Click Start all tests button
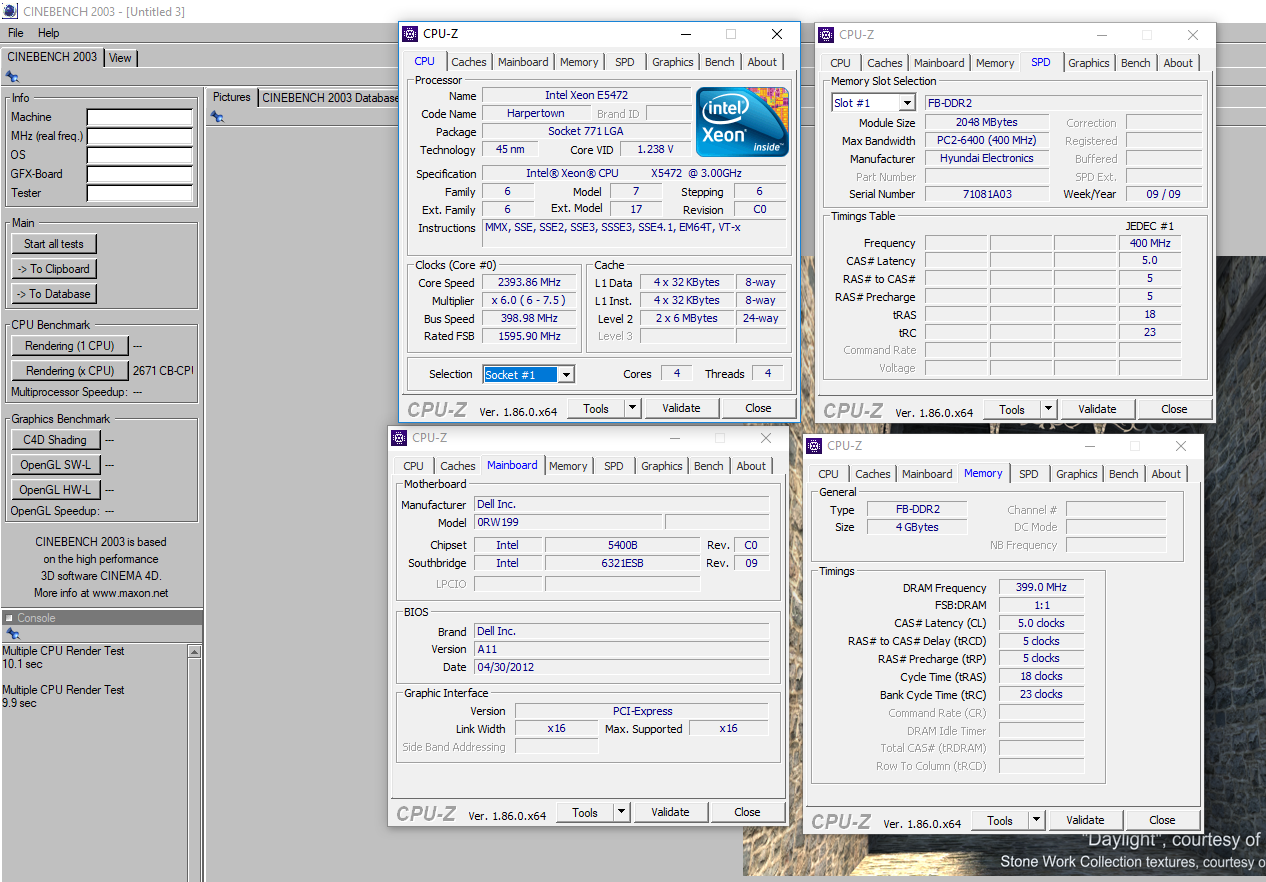The image size is (1266, 882). pos(54,244)
